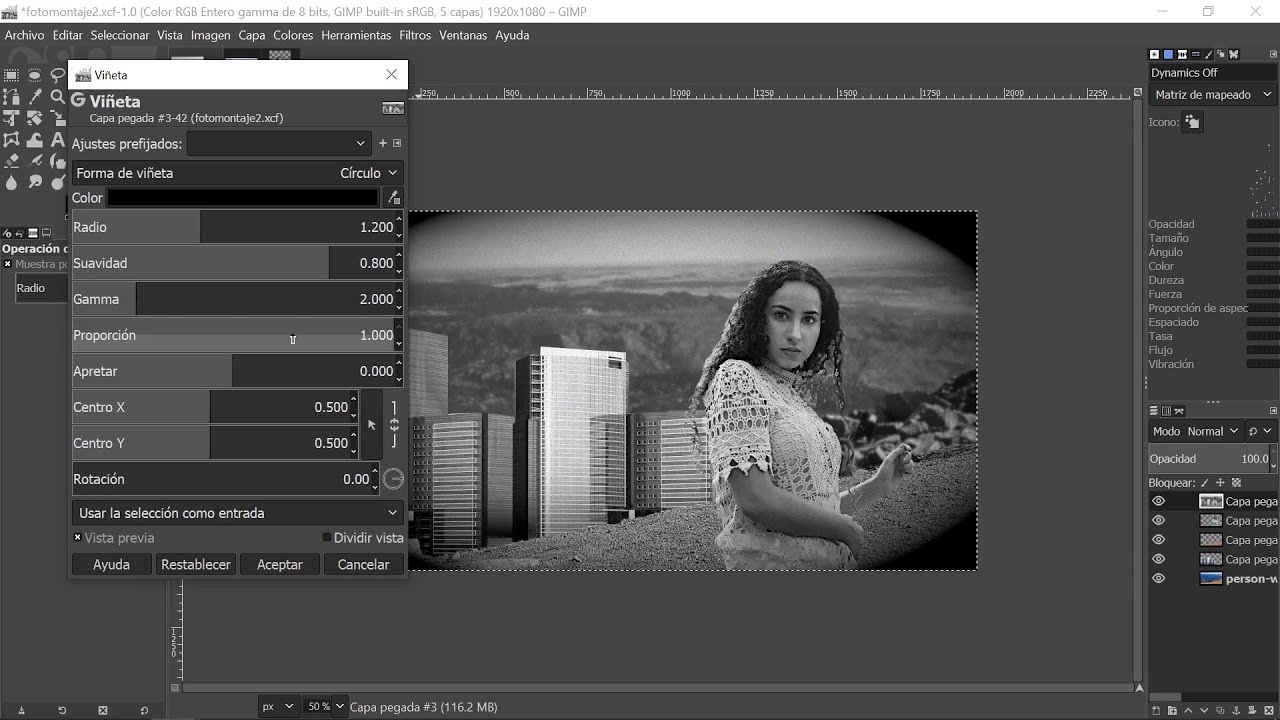Viewport: 1280px width, 720px height.
Task: Open the Editar menu
Action: click(67, 35)
